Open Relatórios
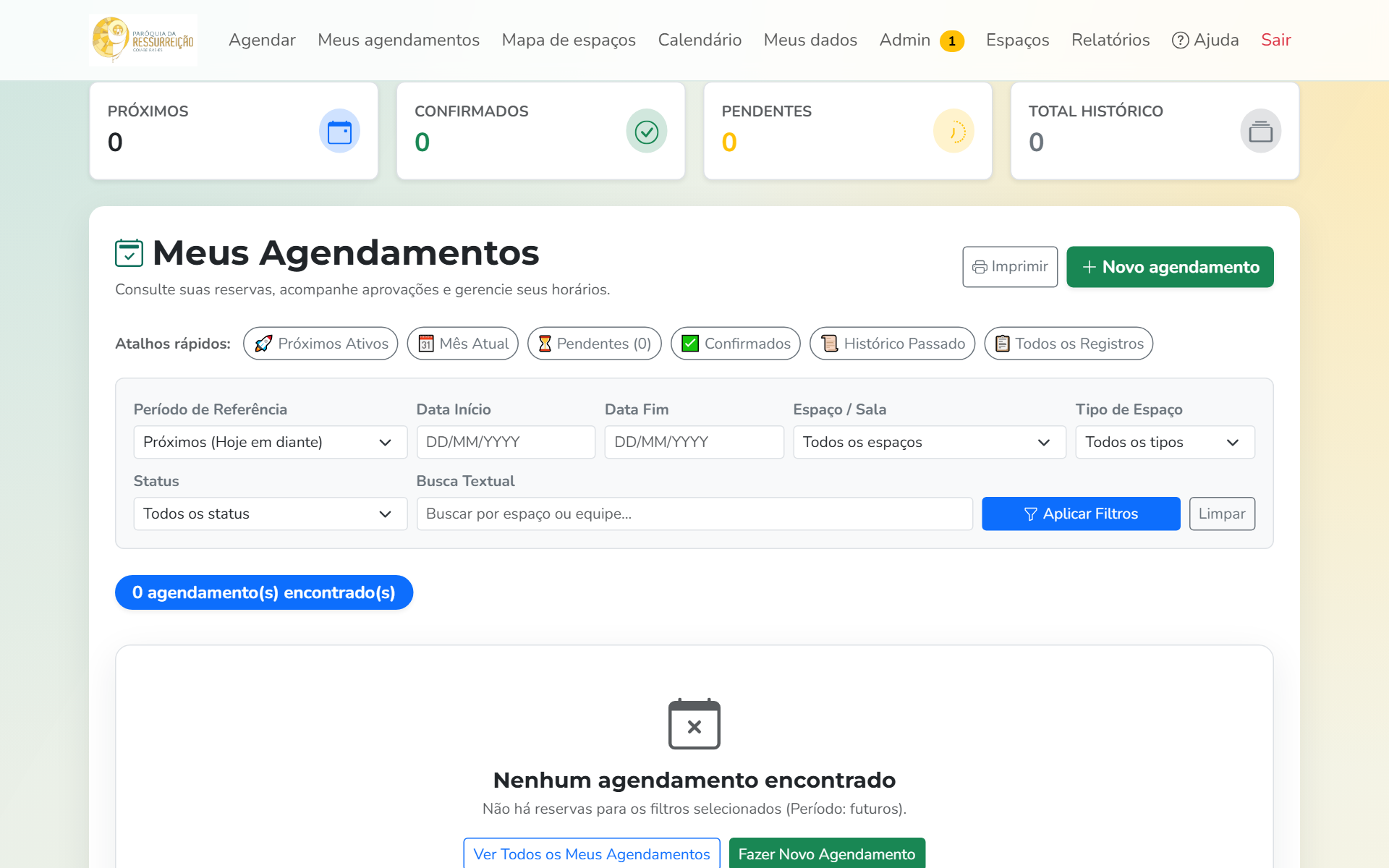 click(x=1110, y=40)
